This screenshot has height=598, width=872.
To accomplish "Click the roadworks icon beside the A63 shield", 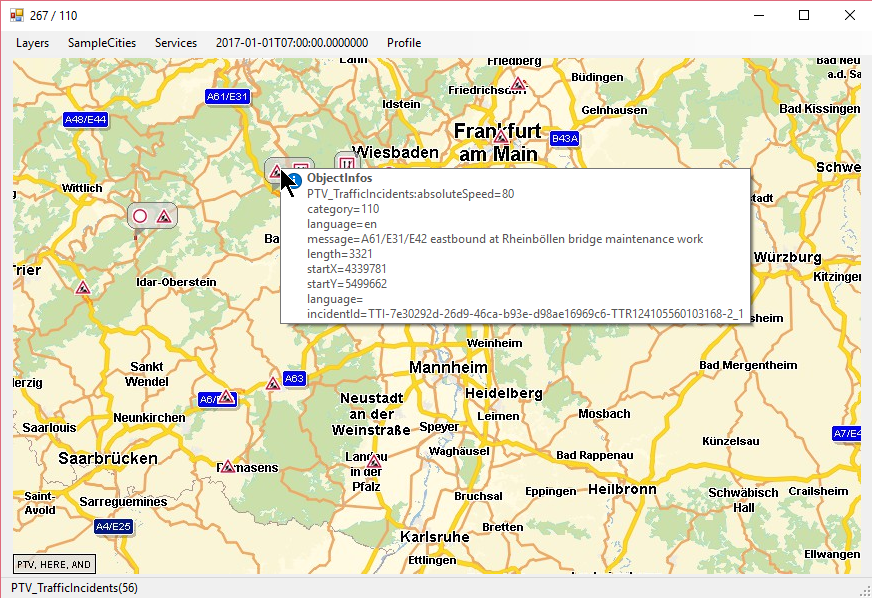I will coord(272,384).
